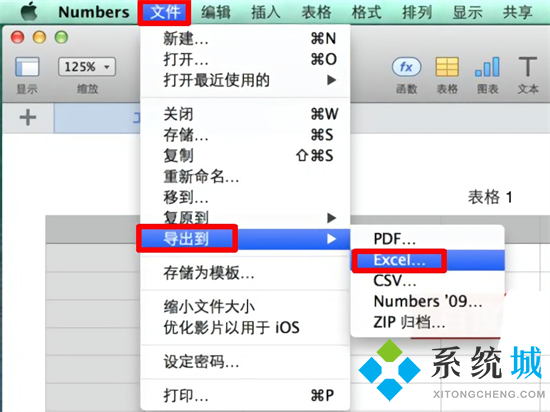550x412 pixels.
Task: Click the 文本 text toolbar icon
Action: [528, 67]
